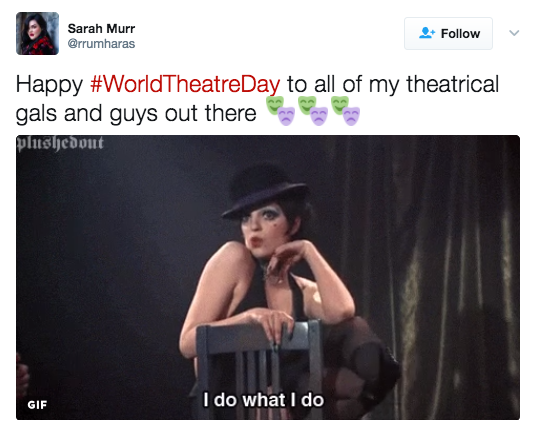The height and width of the screenshot is (427, 540).
Task: Open the #WorldTheatreDay hashtag
Action: [x=185, y=84]
